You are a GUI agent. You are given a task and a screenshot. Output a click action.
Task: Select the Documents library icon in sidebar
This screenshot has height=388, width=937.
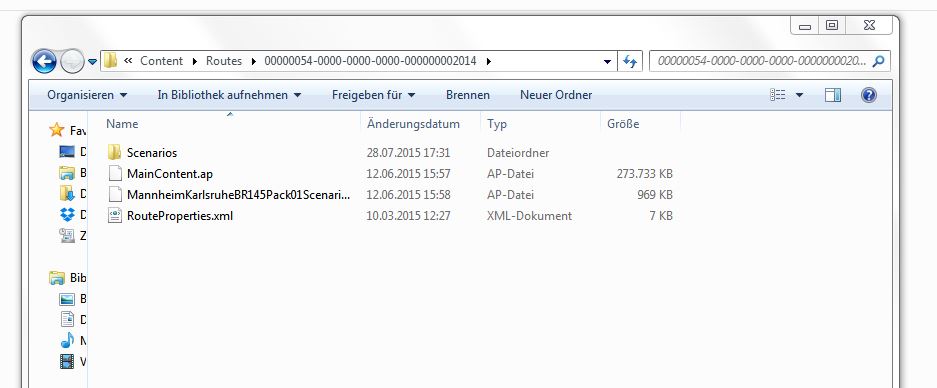pyautogui.click(x=67, y=319)
